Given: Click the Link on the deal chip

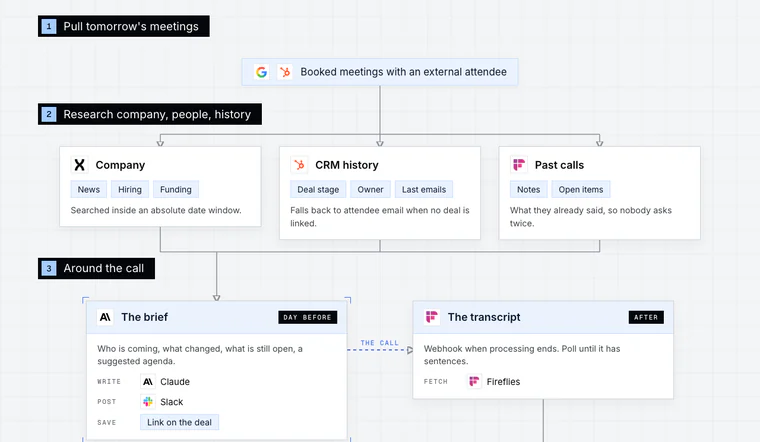Looking at the screenshot, I should (179, 422).
